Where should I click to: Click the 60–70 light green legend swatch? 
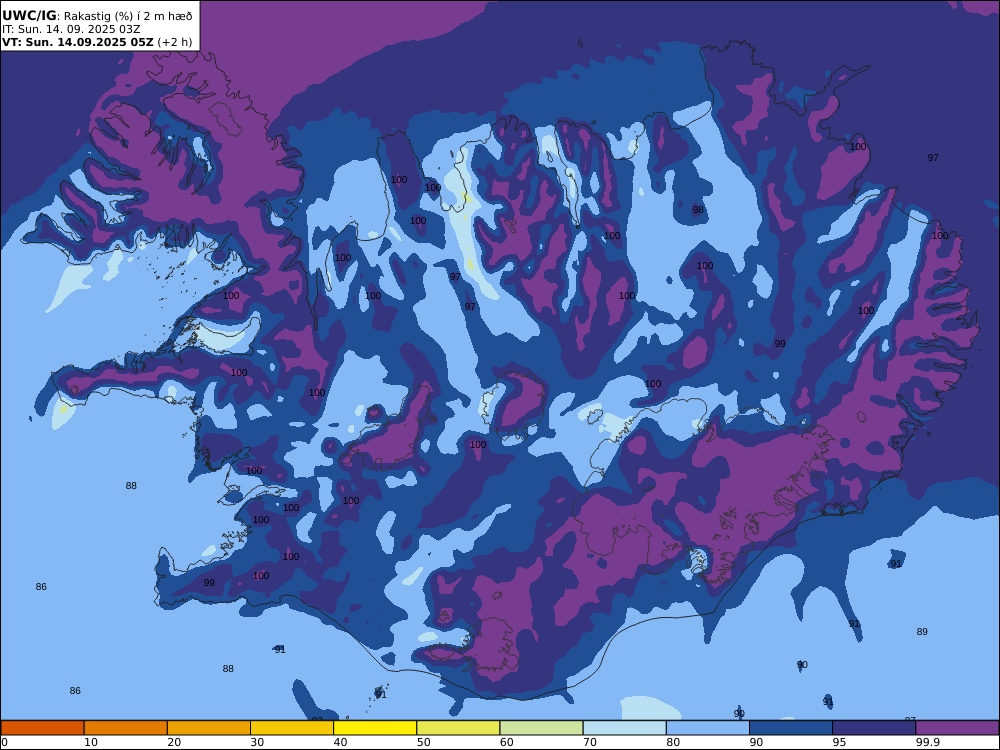pos(541,728)
